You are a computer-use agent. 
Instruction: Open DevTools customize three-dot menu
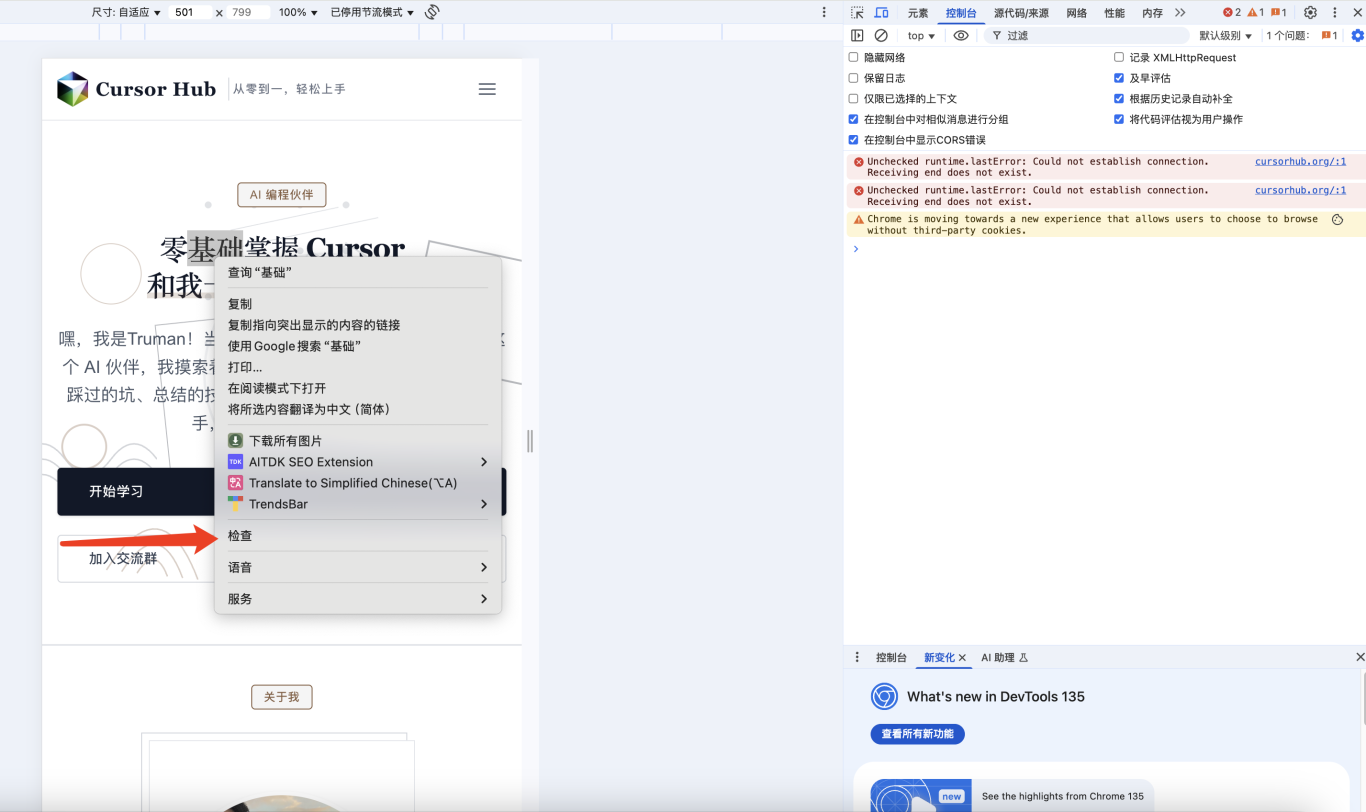[1334, 12]
